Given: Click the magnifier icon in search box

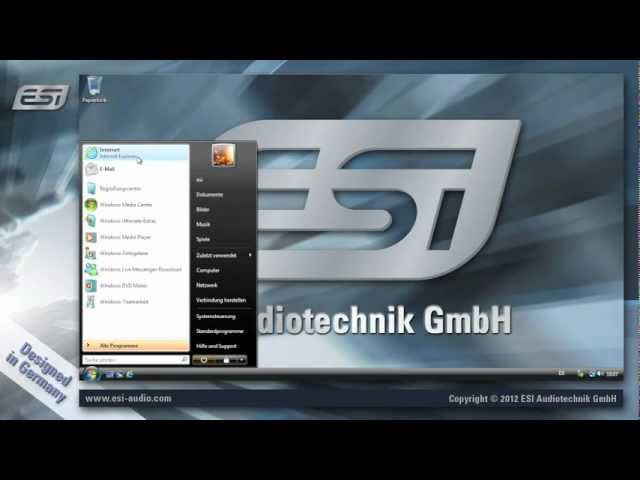Looking at the screenshot, I should click(184, 360).
